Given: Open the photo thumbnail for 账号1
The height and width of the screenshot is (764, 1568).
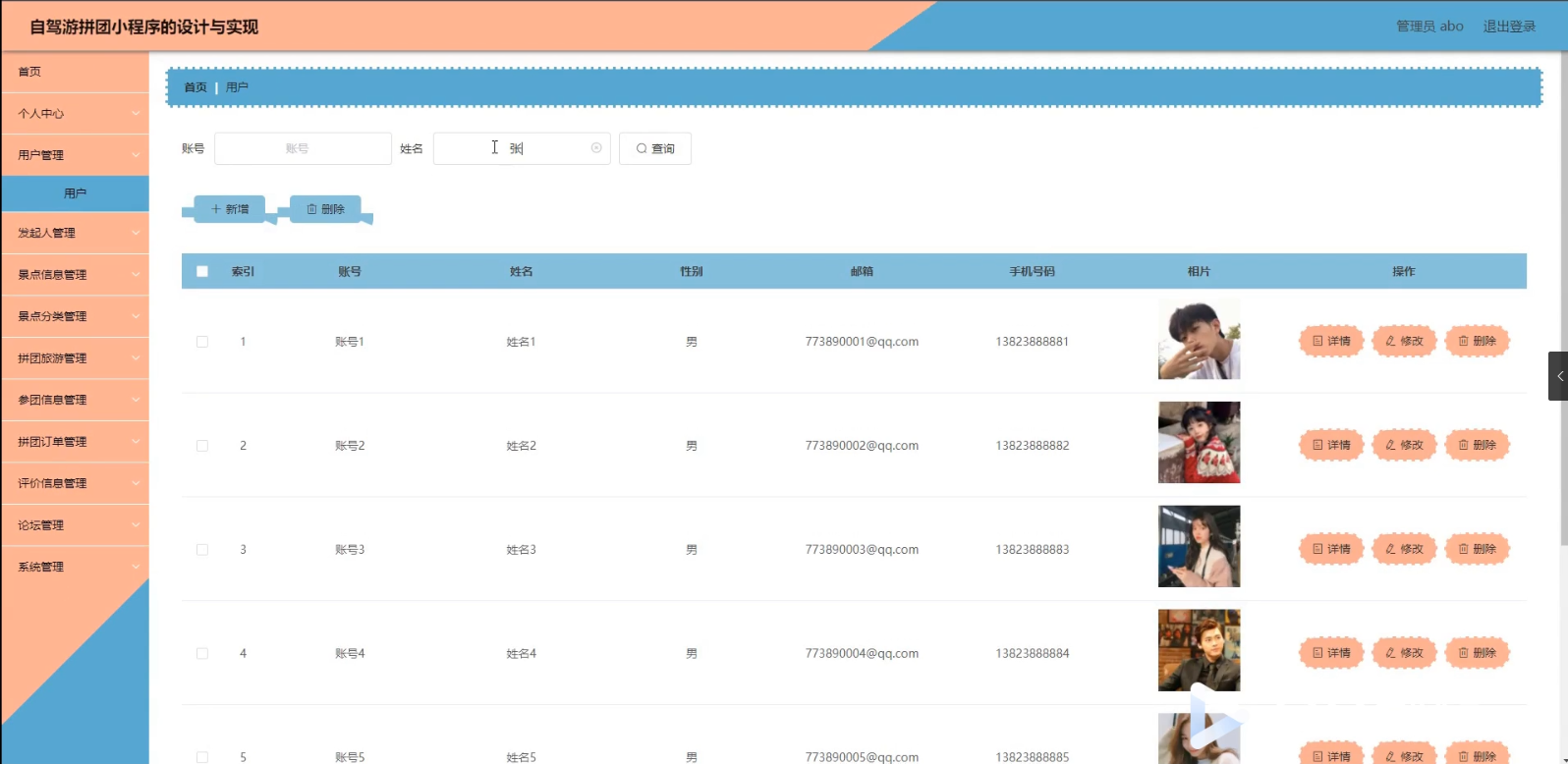Looking at the screenshot, I should (x=1199, y=339).
